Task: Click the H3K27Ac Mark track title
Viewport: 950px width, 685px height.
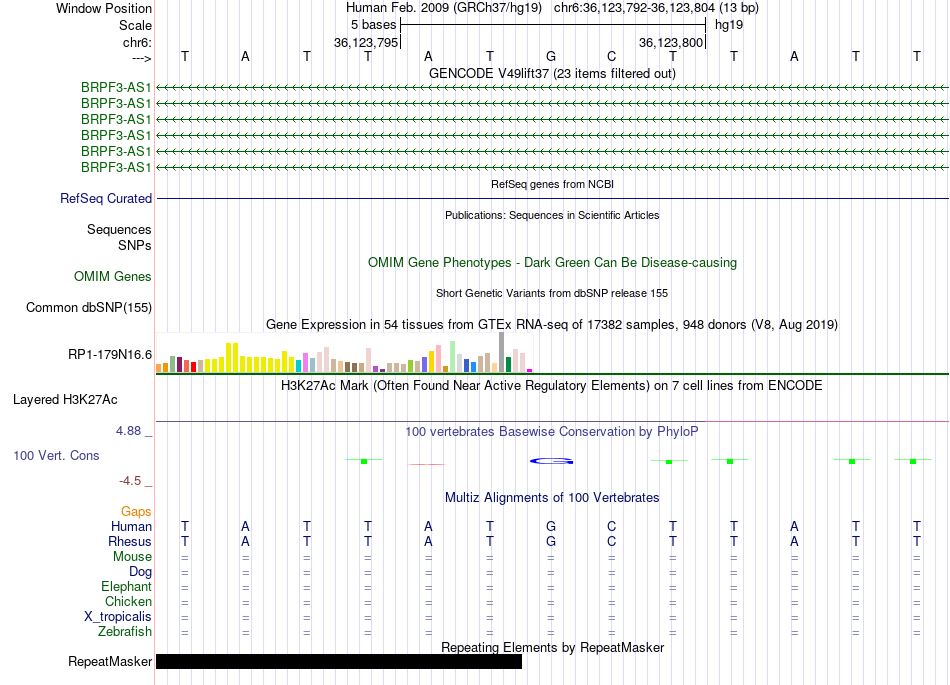Action: [x=552, y=386]
